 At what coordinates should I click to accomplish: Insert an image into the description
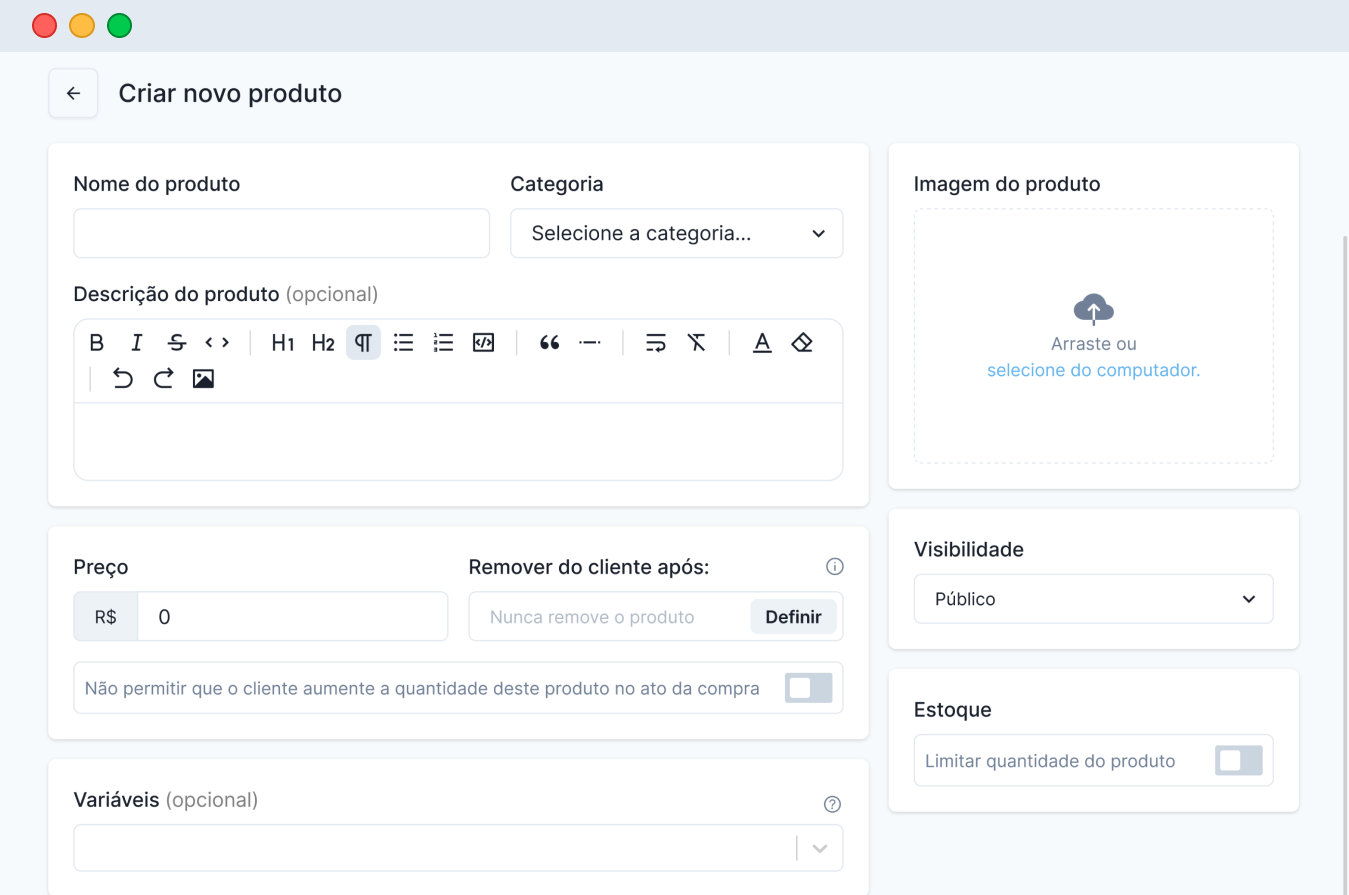click(203, 378)
